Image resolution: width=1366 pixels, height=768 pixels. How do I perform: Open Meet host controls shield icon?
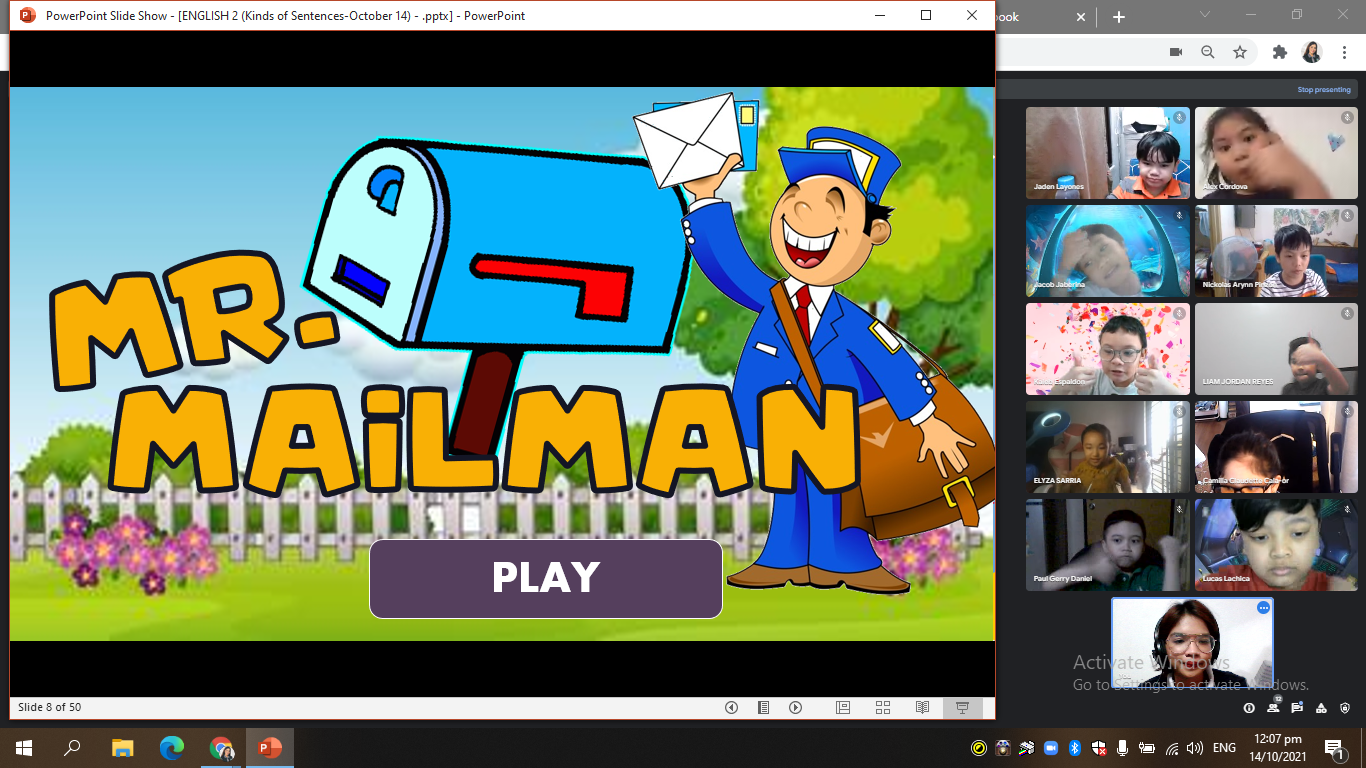[x=1345, y=708]
